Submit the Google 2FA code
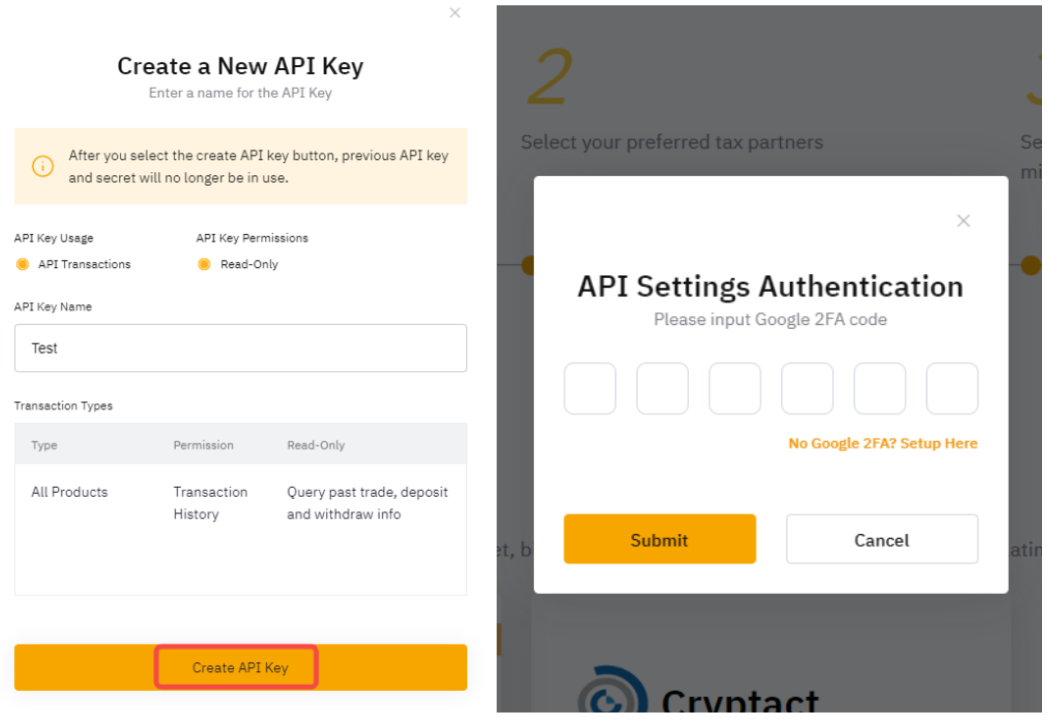The image size is (1049, 725). click(x=659, y=539)
